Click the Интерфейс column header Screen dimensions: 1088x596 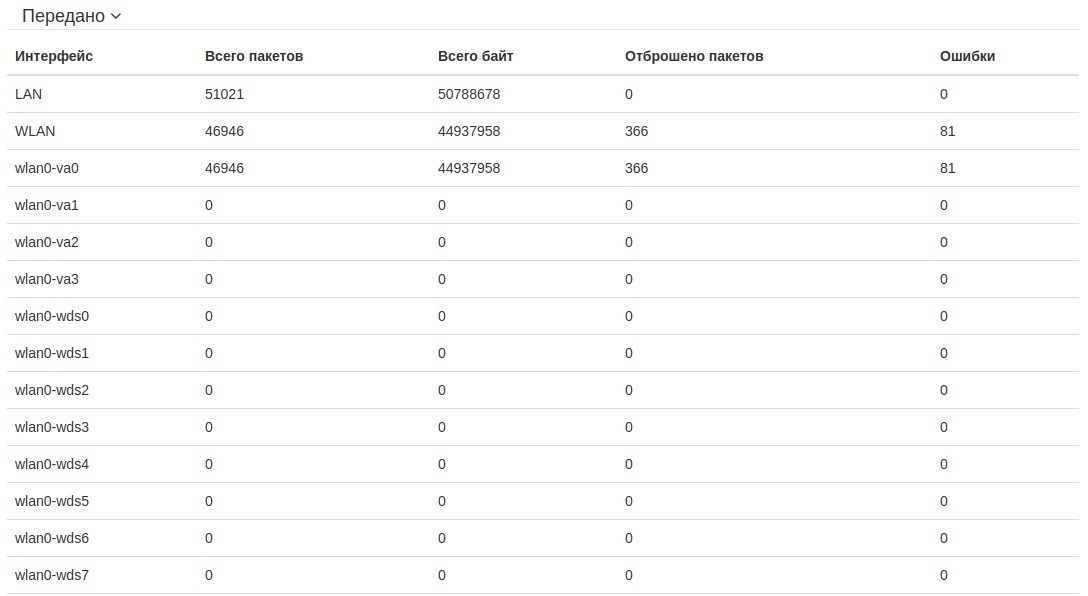coord(54,56)
